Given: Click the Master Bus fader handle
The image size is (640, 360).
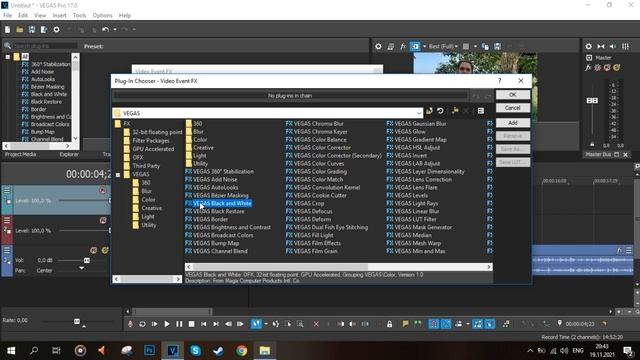Looking at the screenshot, I should click(592, 100).
